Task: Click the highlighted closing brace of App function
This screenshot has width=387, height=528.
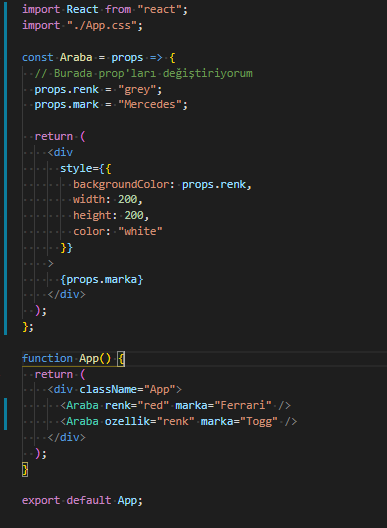Action: (x=25, y=469)
